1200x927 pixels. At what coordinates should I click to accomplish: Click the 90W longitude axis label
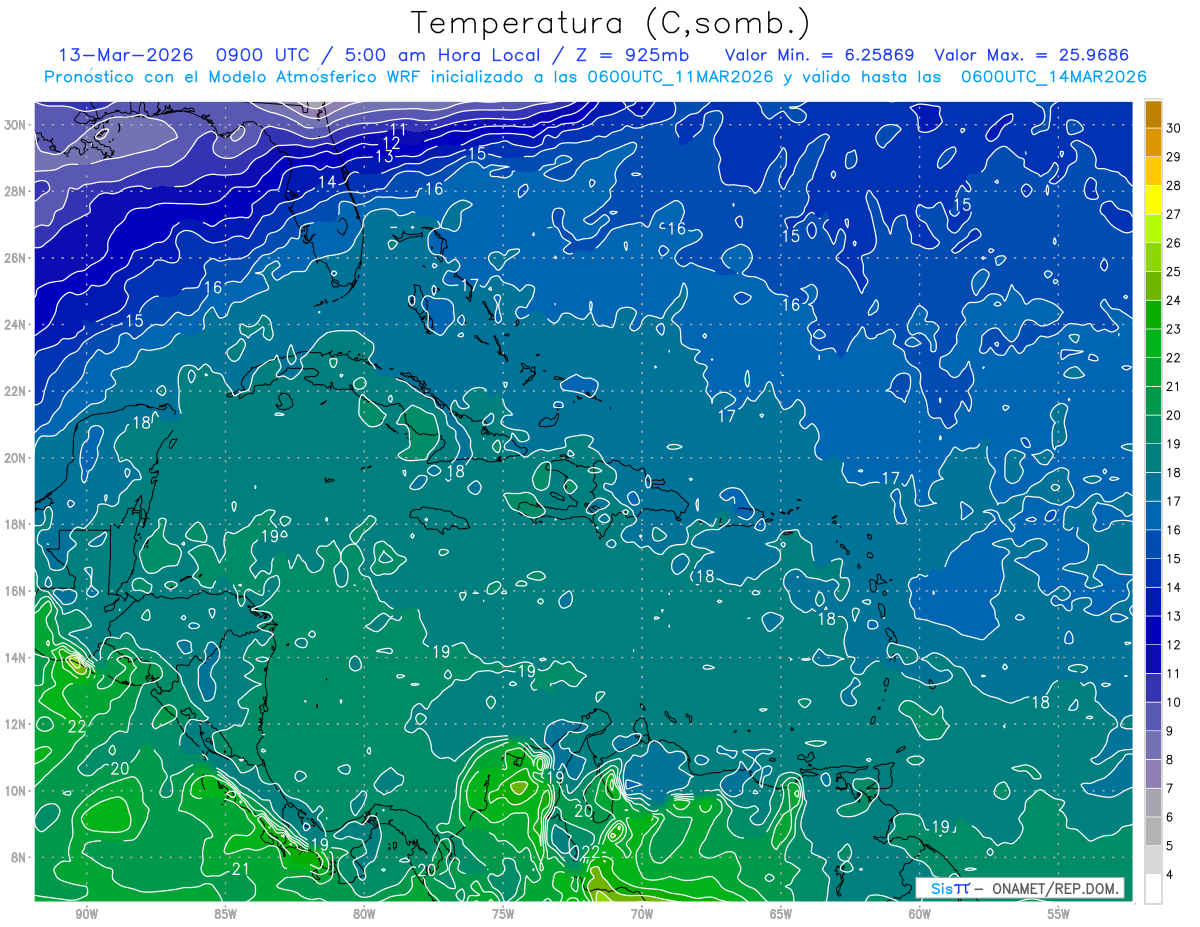[x=87, y=914]
